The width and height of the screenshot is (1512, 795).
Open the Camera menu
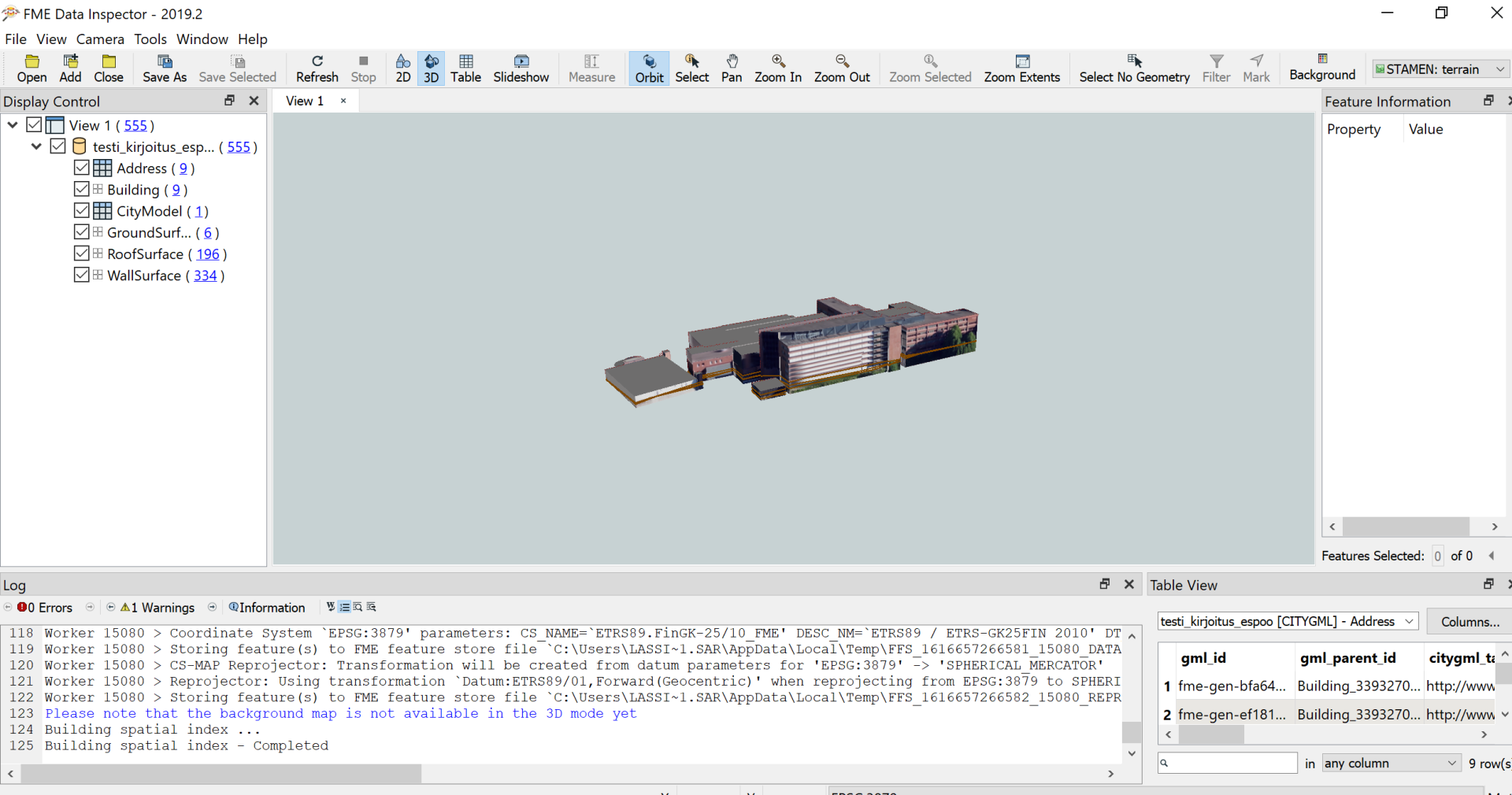click(x=100, y=39)
